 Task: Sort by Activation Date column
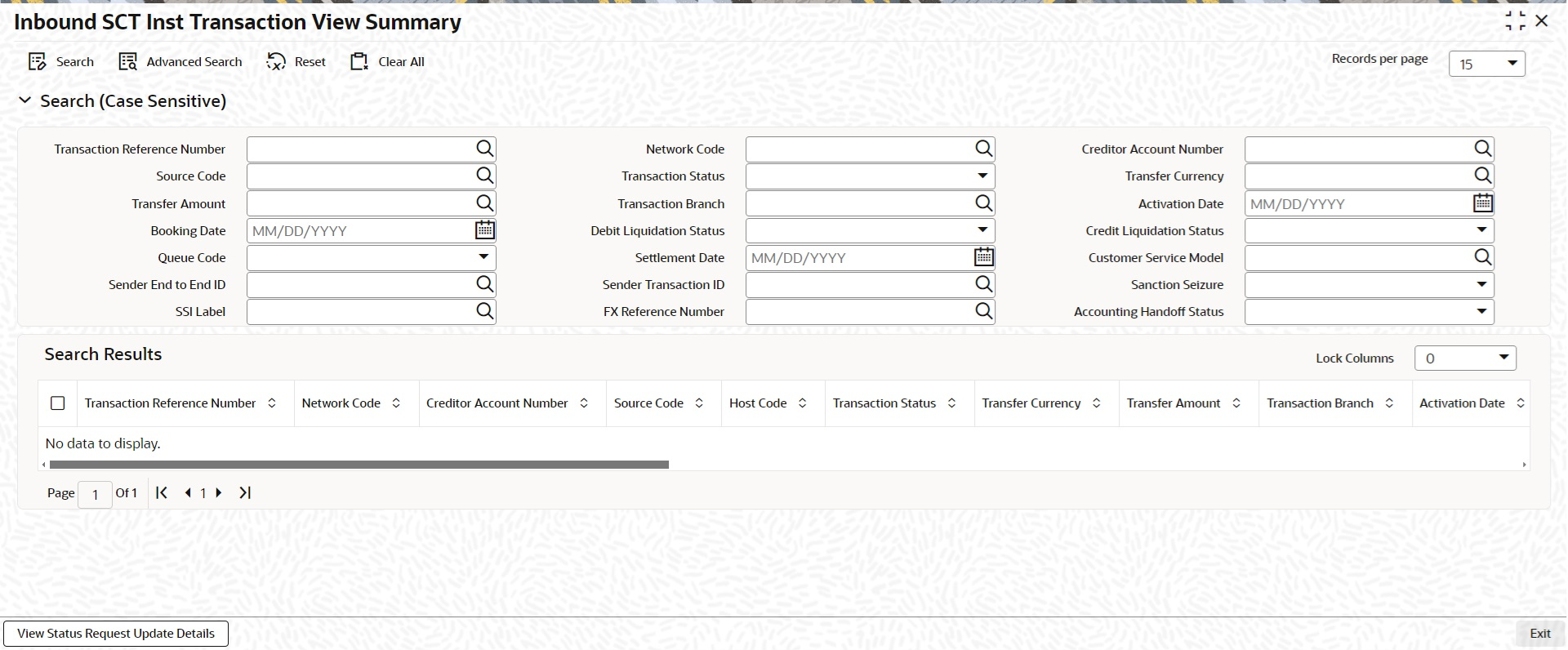(1521, 403)
